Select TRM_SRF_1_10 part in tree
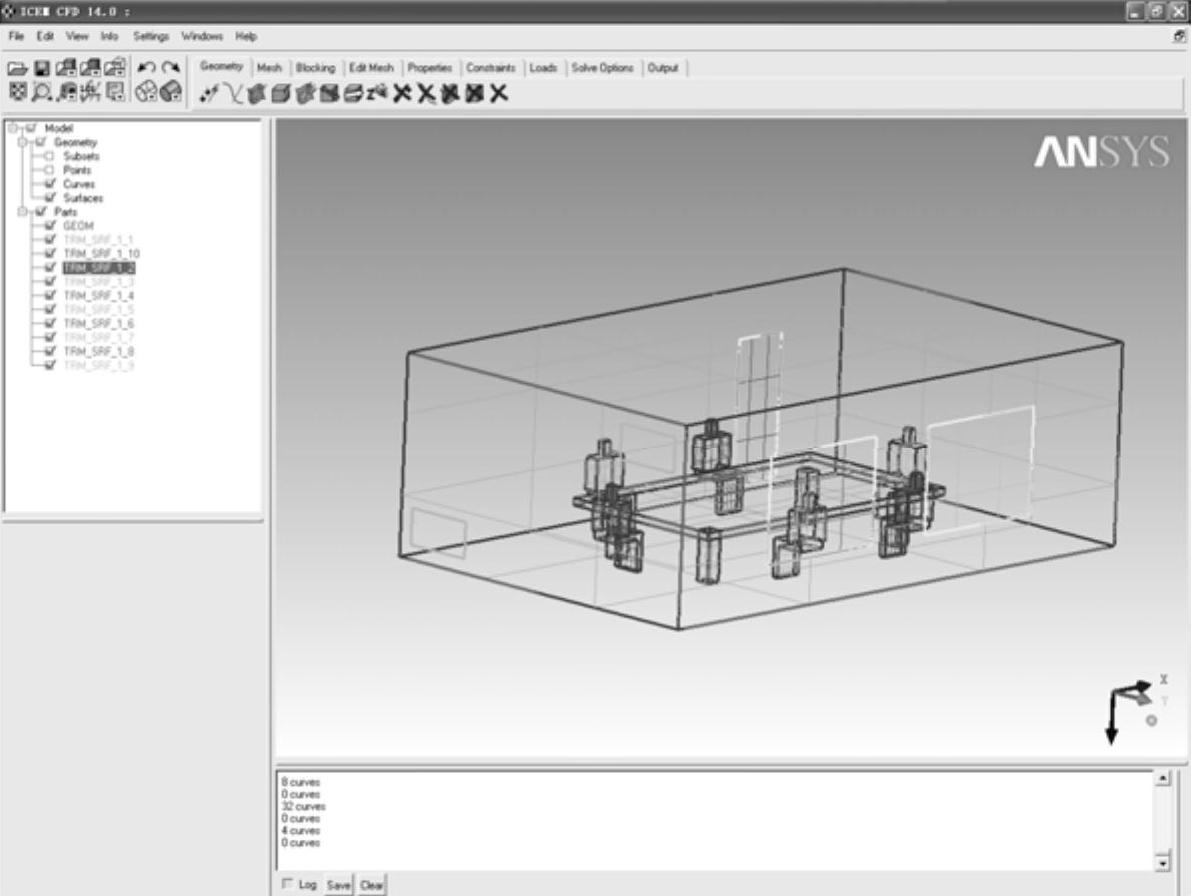Image resolution: width=1191 pixels, height=896 pixels. coord(101,254)
